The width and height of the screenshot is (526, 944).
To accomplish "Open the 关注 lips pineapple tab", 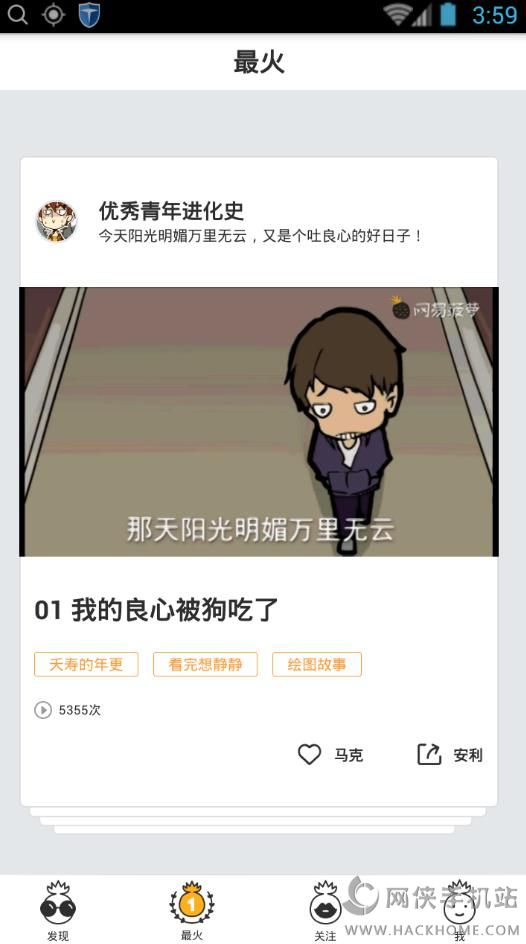I will pyautogui.click(x=325, y=902).
